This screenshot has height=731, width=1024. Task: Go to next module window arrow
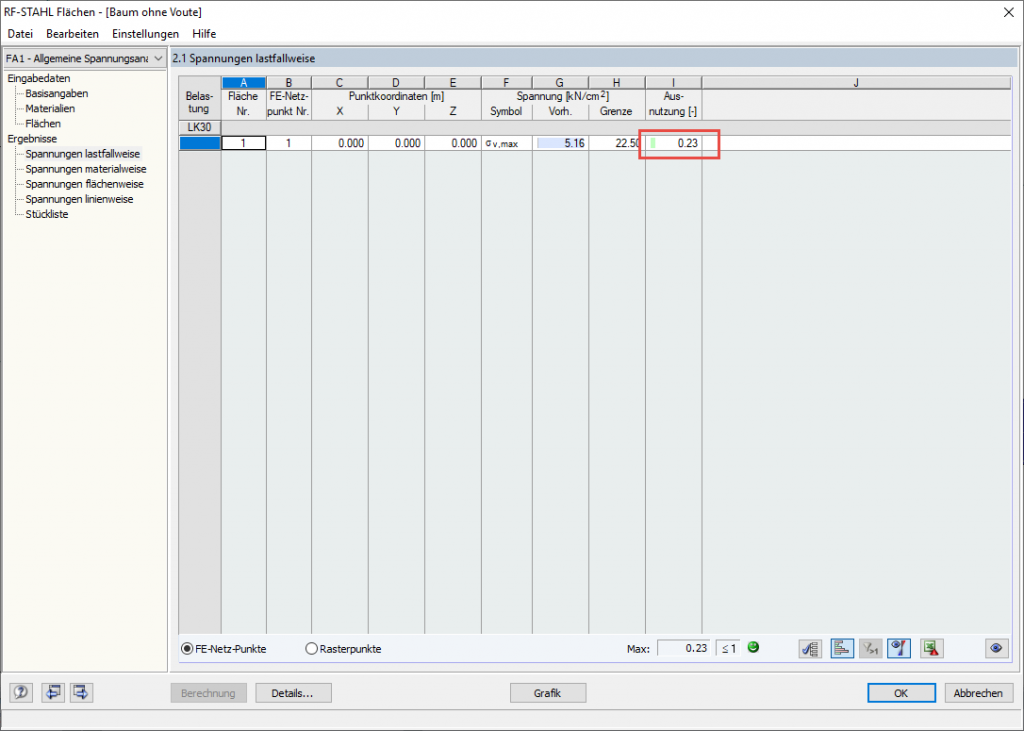[x=81, y=692]
